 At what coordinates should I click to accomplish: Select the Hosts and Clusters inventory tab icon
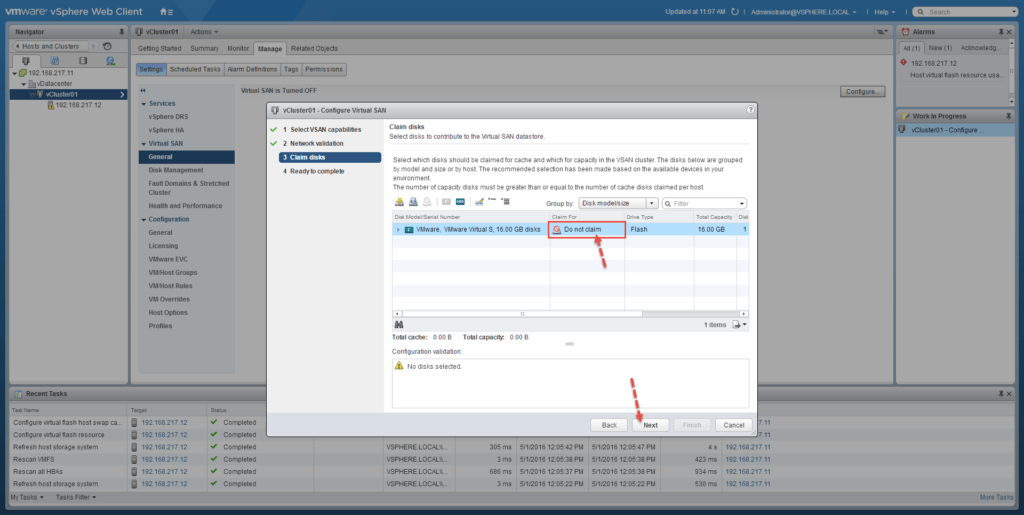(x=26, y=60)
